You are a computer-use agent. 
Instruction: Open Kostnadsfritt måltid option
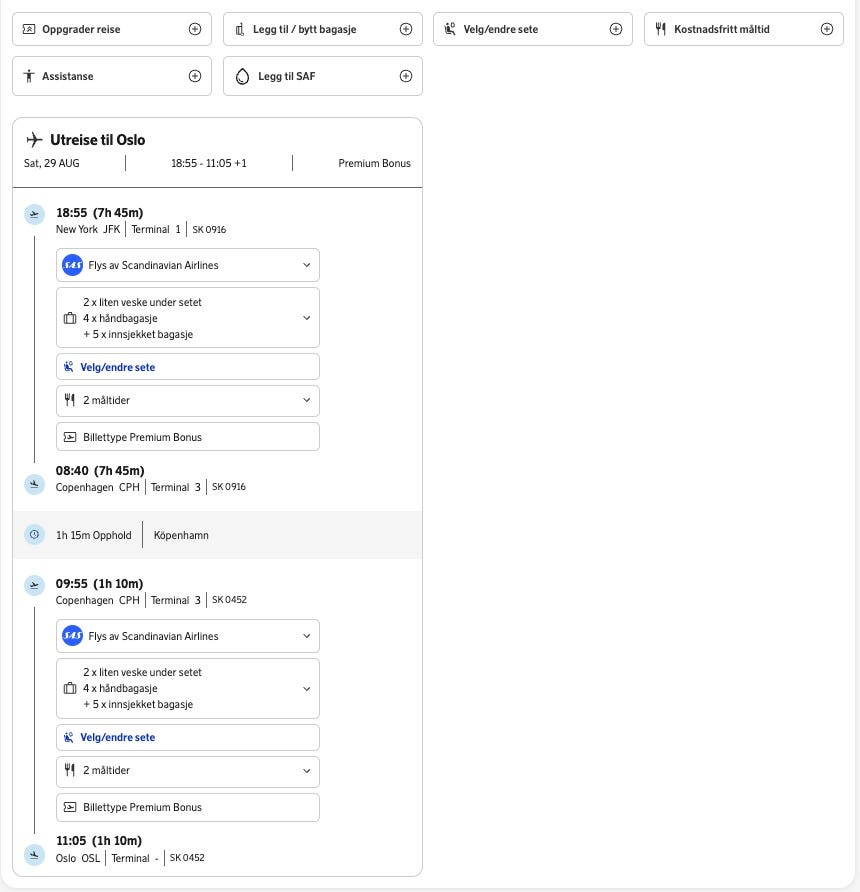coord(743,29)
